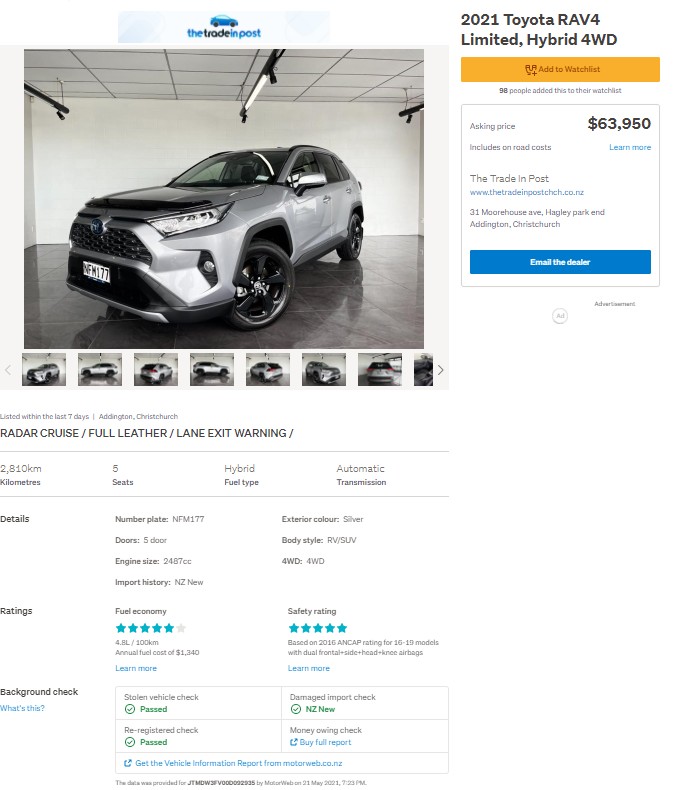Click the external-link icon beside Buy full report
675x790 pixels.
click(x=293, y=742)
